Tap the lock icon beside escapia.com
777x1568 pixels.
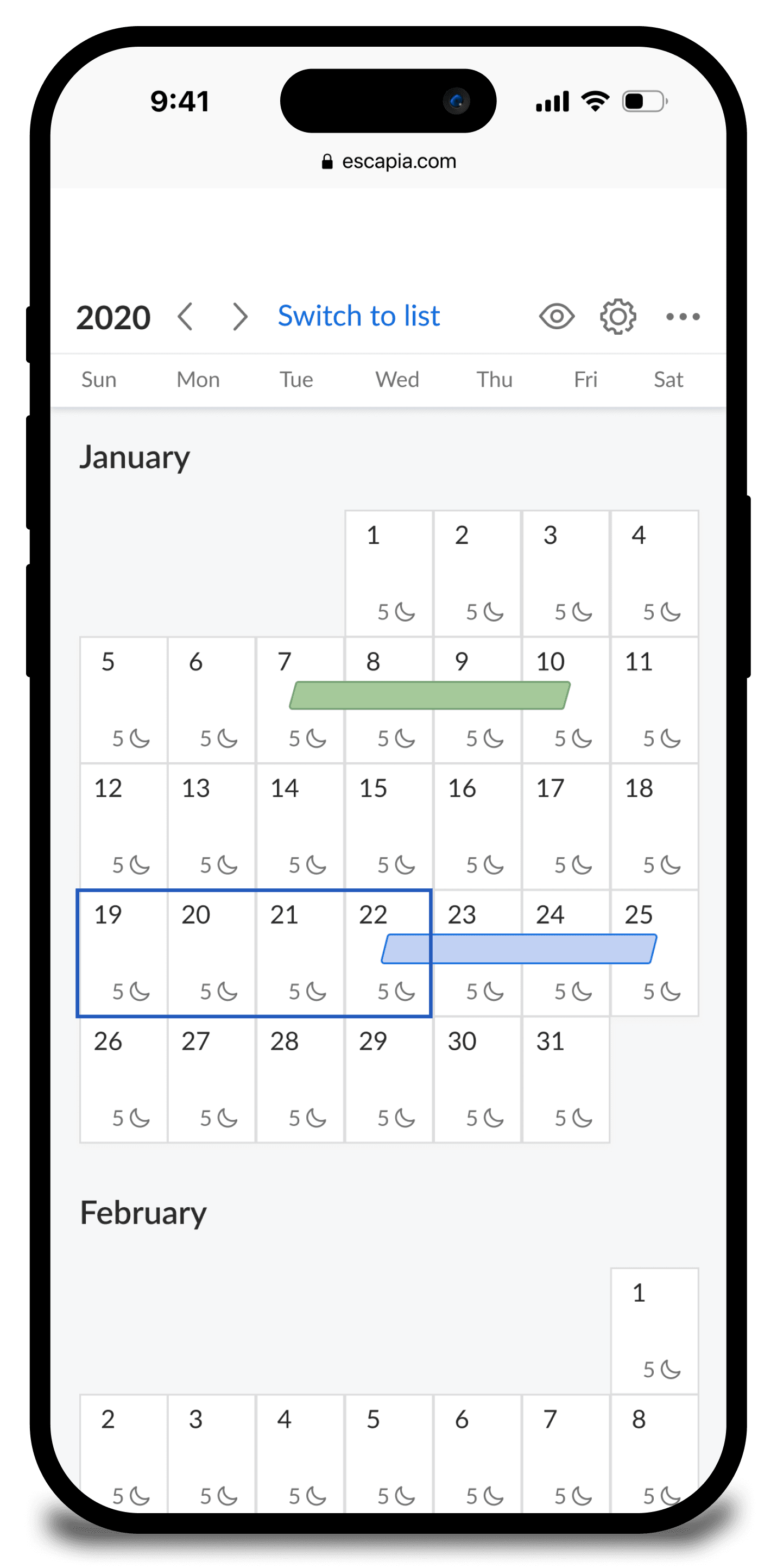point(327,161)
